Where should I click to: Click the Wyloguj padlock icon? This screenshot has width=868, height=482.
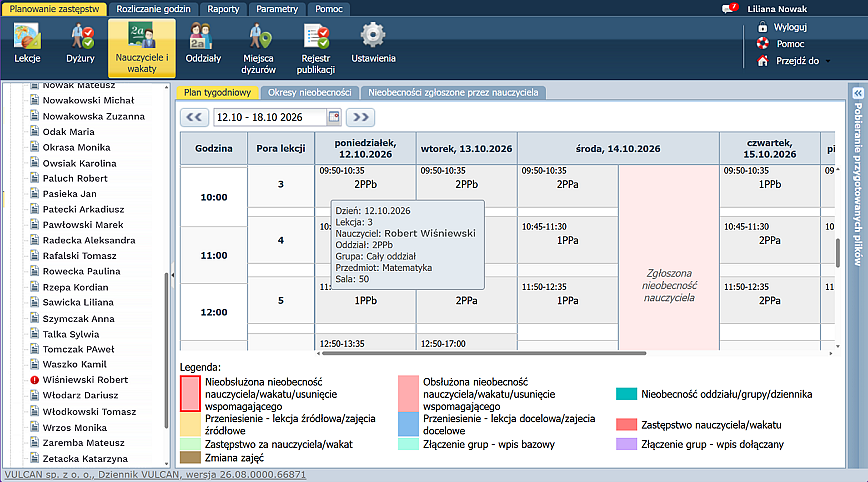point(762,27)
